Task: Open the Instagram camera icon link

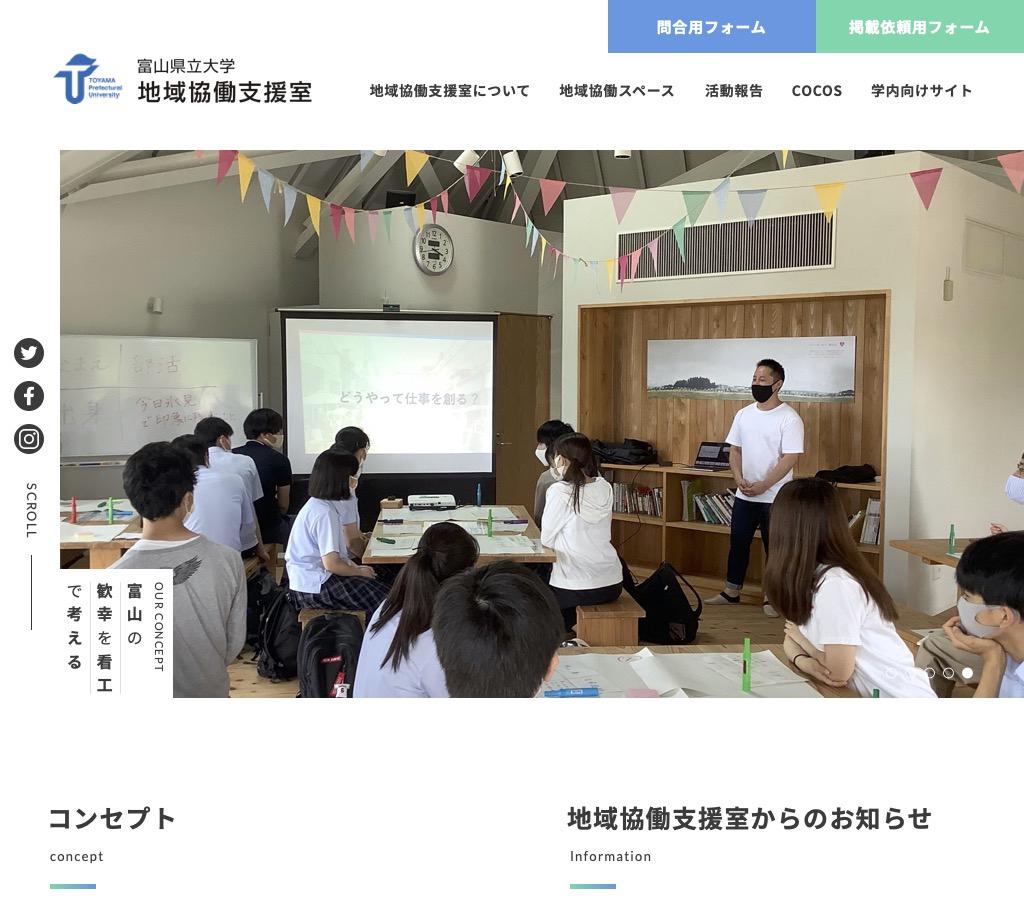Action: pyautogui.click(x=29, y=439)
